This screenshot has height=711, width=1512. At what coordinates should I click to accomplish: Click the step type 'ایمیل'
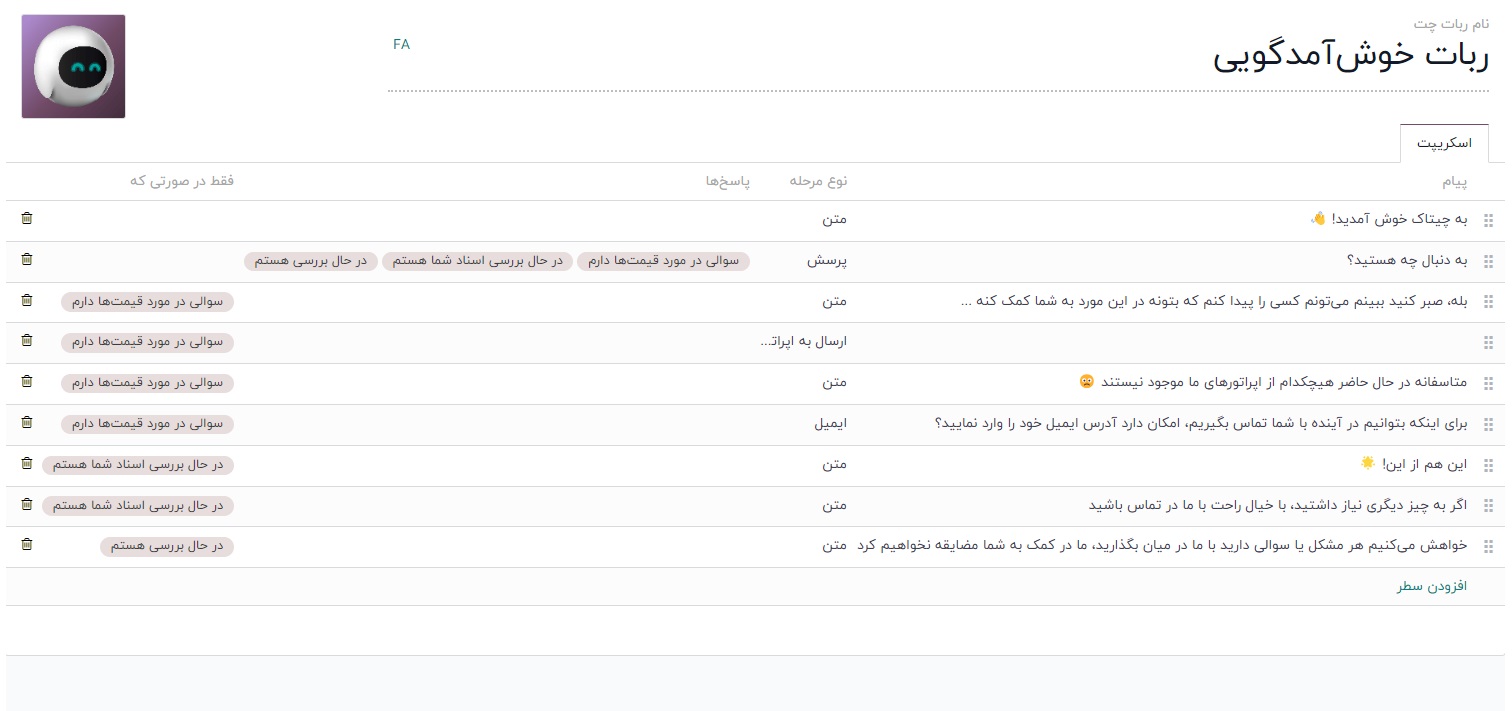(x=831, y=424)
